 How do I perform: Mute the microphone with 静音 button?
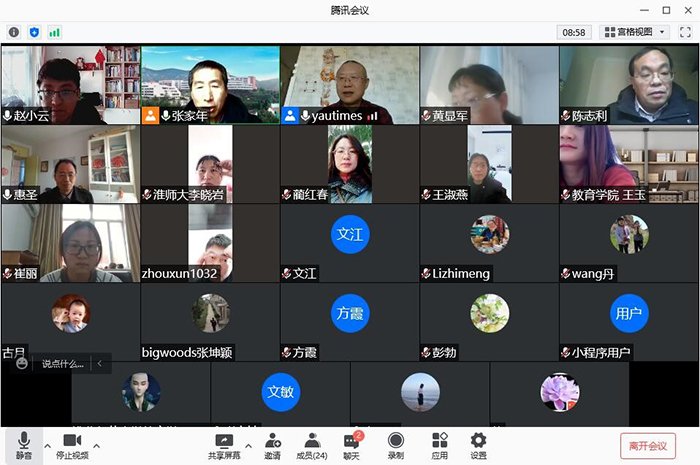coord(23,445)
